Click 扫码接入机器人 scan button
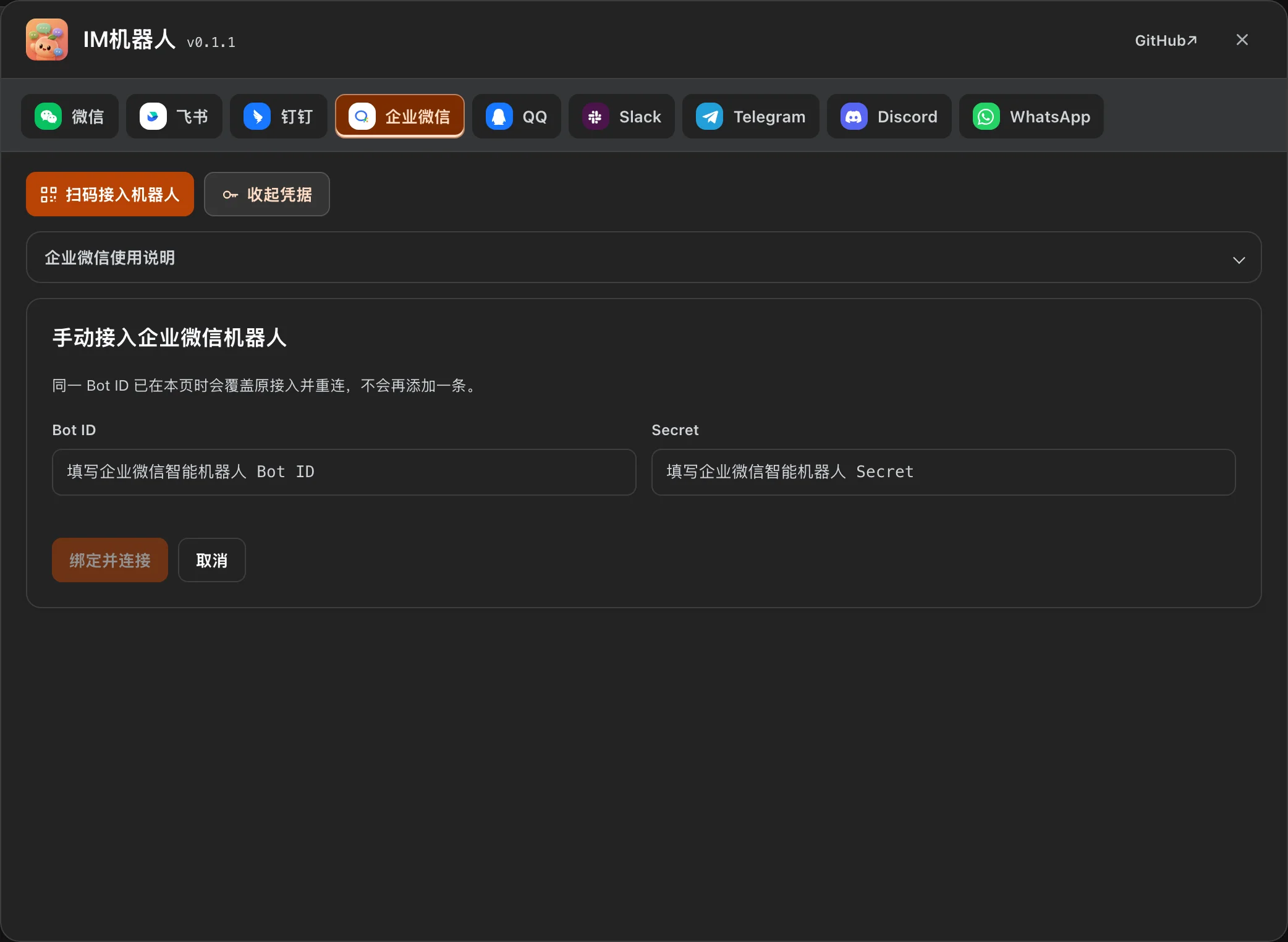 click(x=110, y=194)
